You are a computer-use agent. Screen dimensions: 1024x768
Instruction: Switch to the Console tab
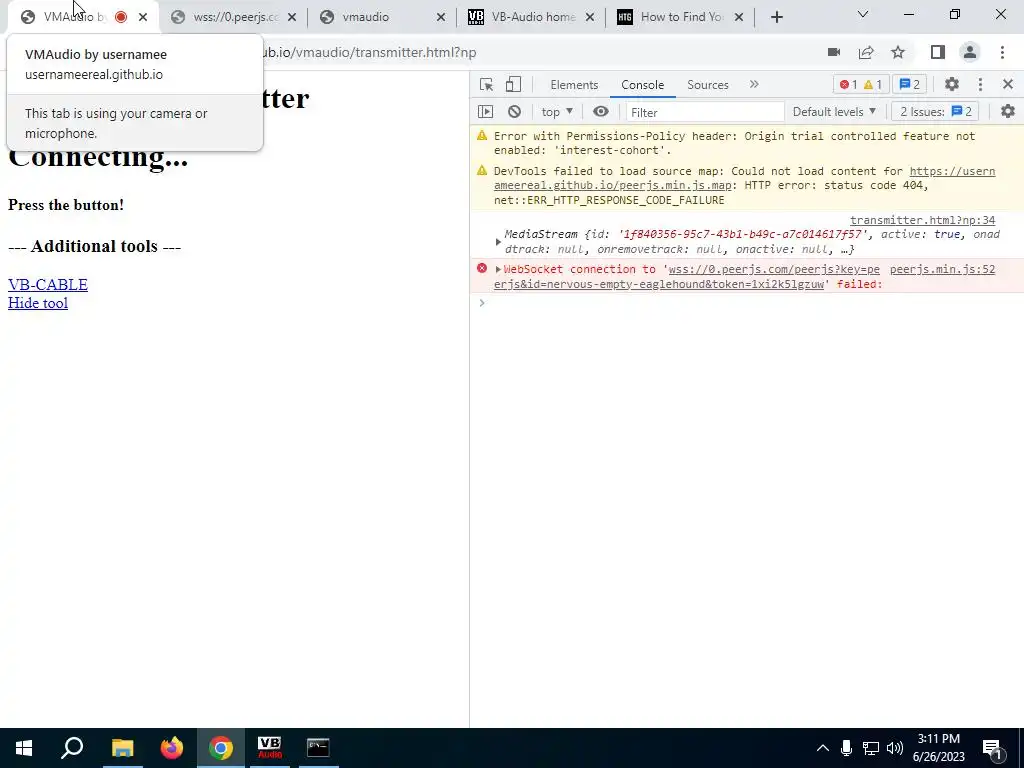tap(643, 85)
